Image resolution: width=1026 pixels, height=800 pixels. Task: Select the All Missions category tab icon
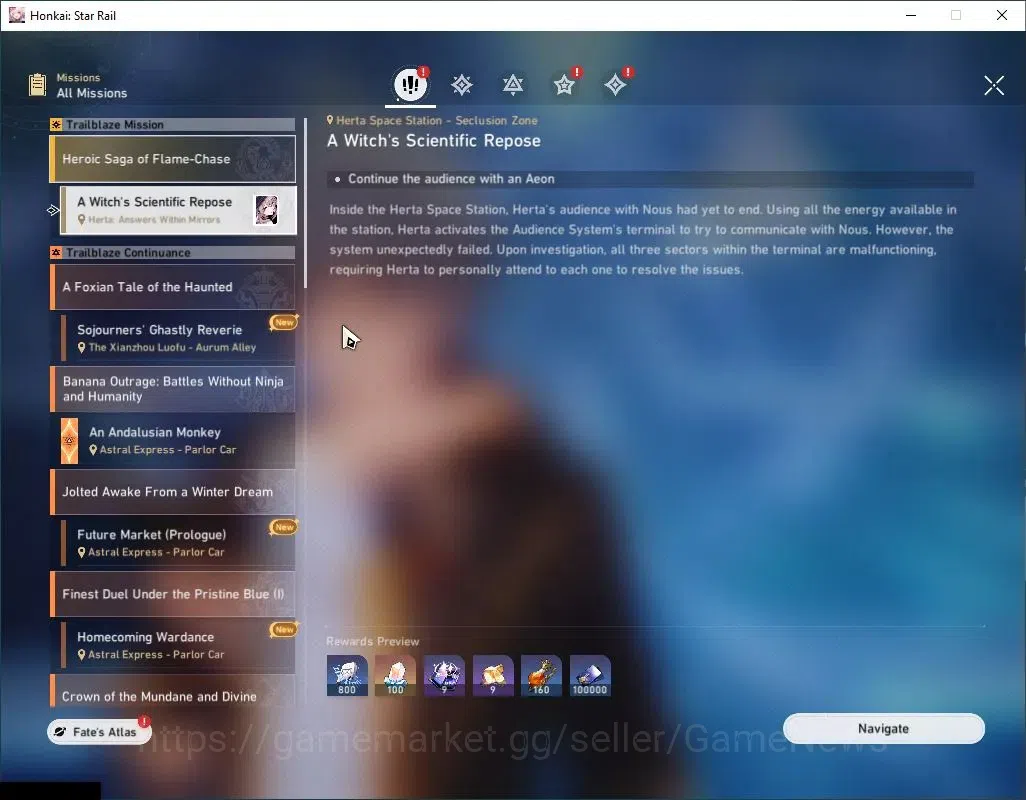tap(410, 84)
